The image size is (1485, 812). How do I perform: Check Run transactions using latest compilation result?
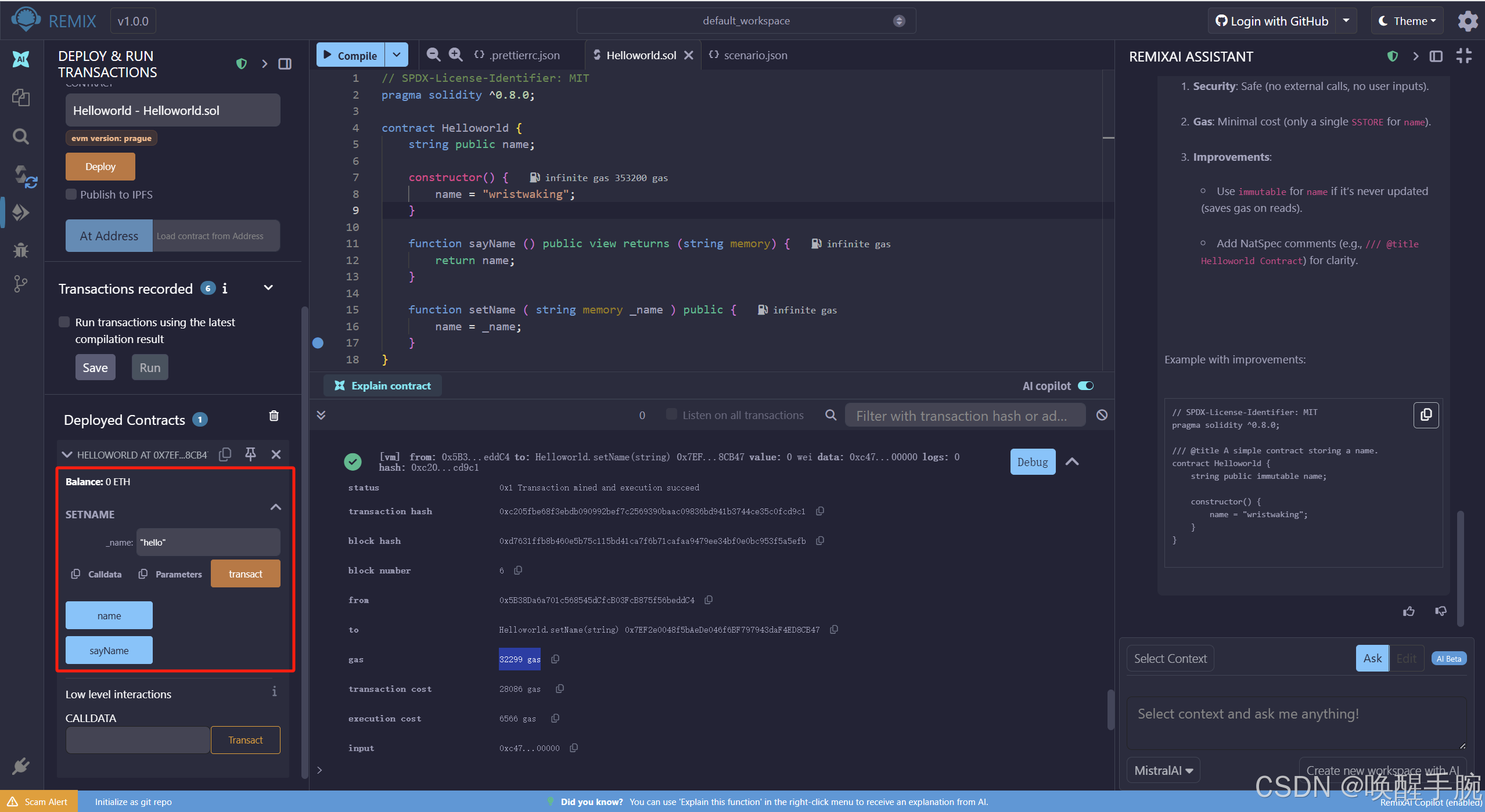[x=64, y=322]
